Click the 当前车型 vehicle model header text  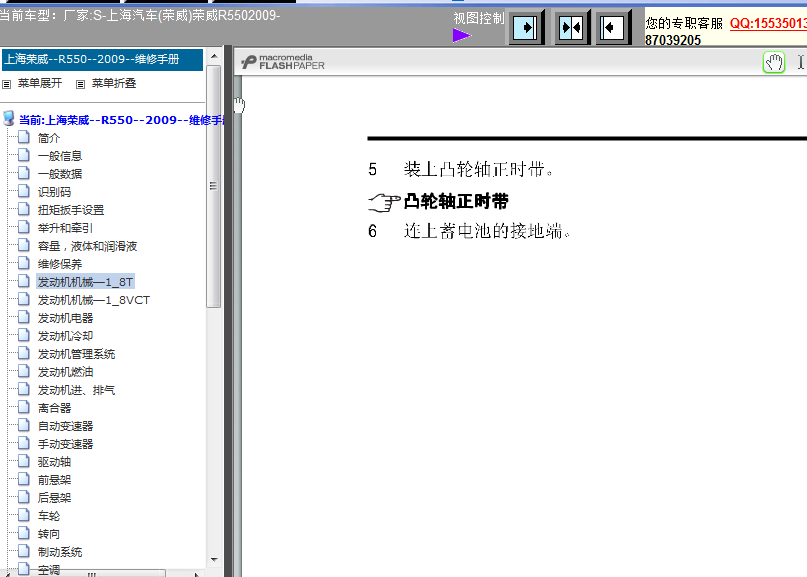click(139, 15)
